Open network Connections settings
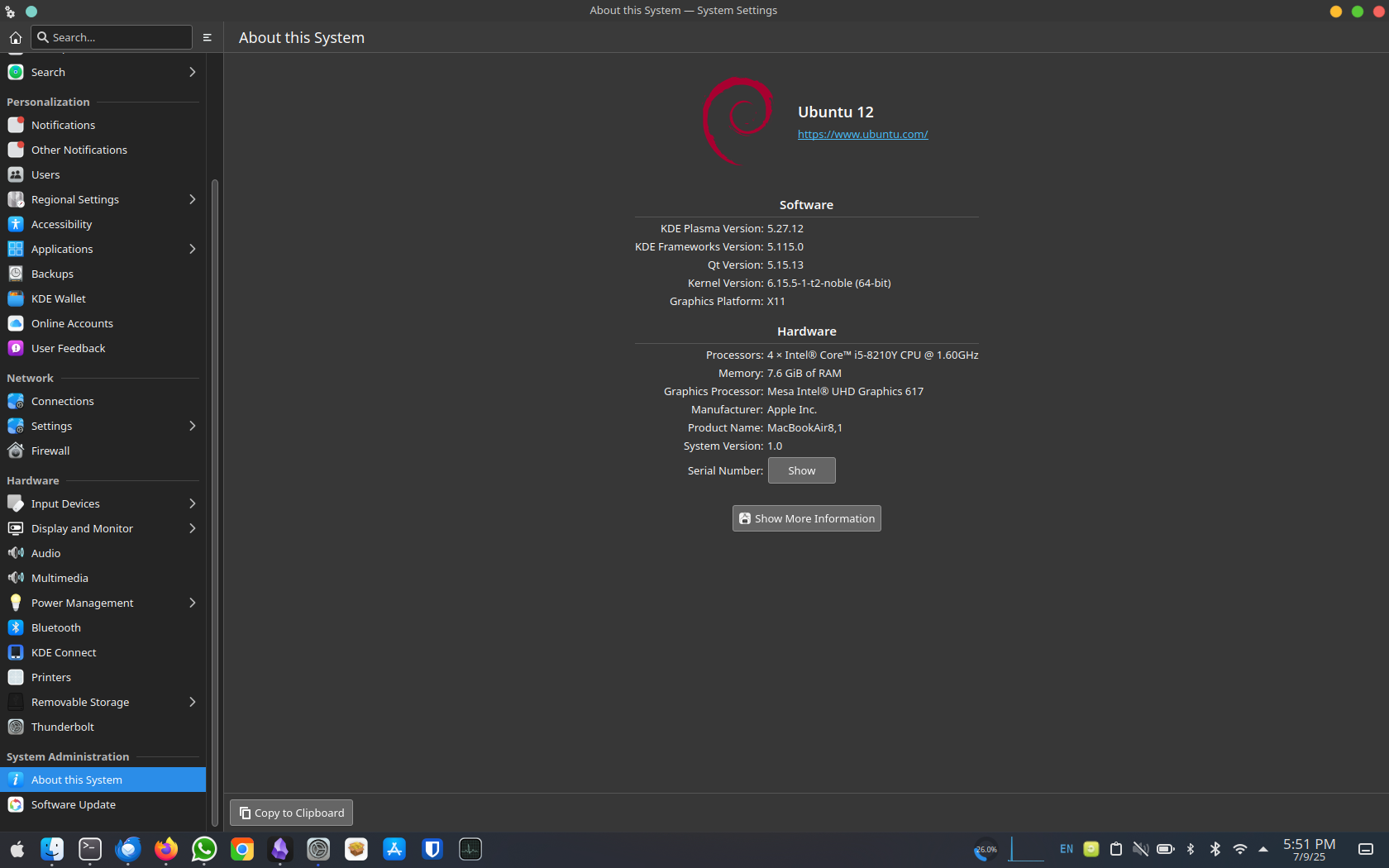Viewport: 1389px width, 868px height. [103, 401]
